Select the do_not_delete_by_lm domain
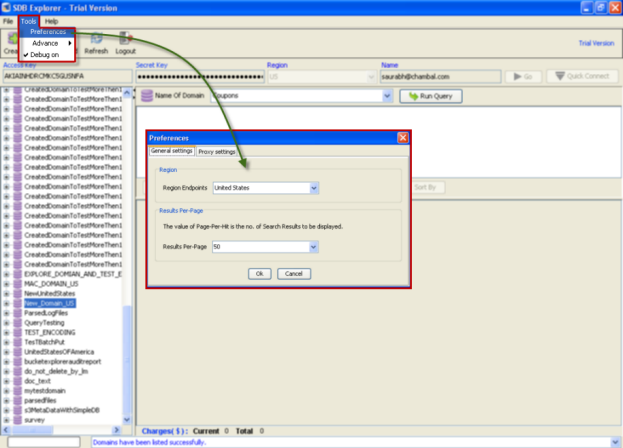 point(56,371)
